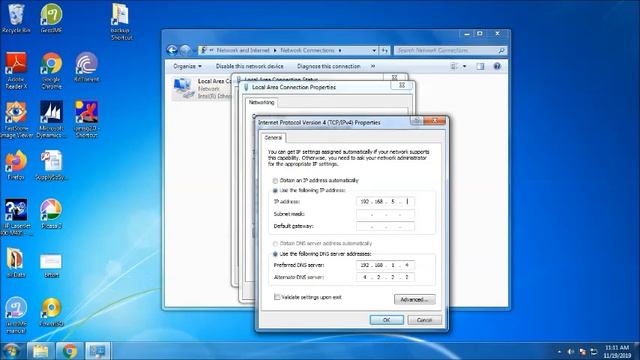Screen dimensions: 640x360
Task: Toggle the preview pane icon
Action: [x=480, y=66]
